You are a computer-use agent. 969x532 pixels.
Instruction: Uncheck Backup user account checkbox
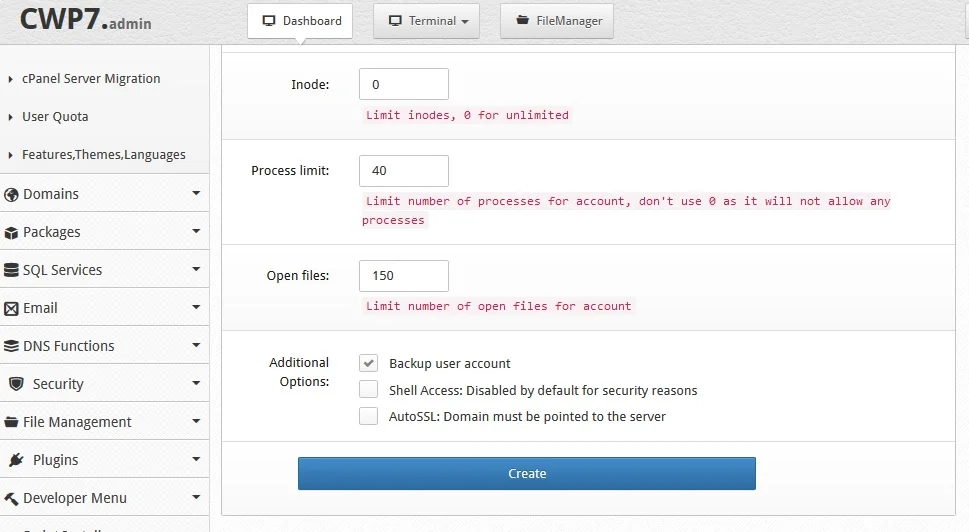[x=368, y=363]
